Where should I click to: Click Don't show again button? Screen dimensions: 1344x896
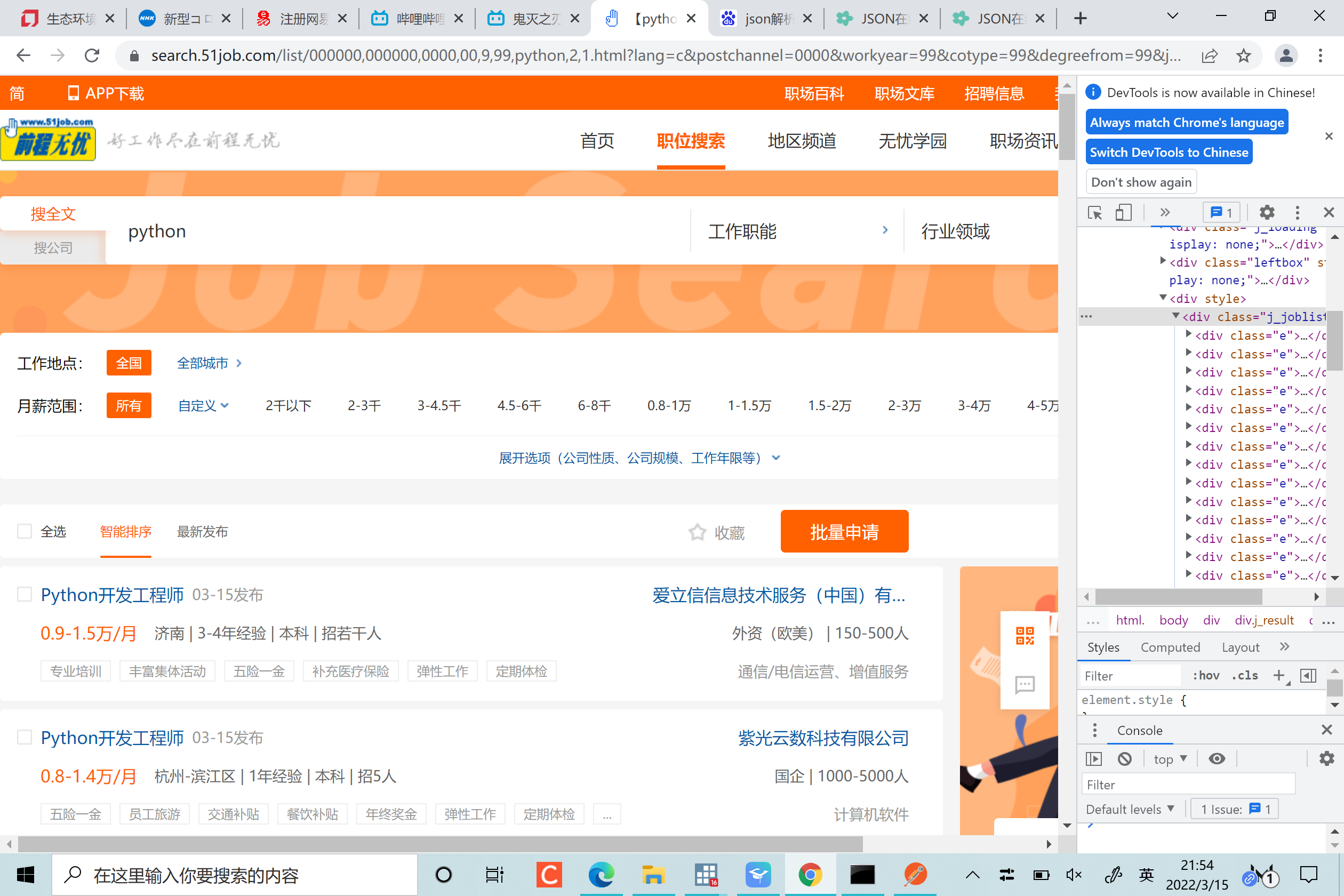click(x=1141, y=182)
